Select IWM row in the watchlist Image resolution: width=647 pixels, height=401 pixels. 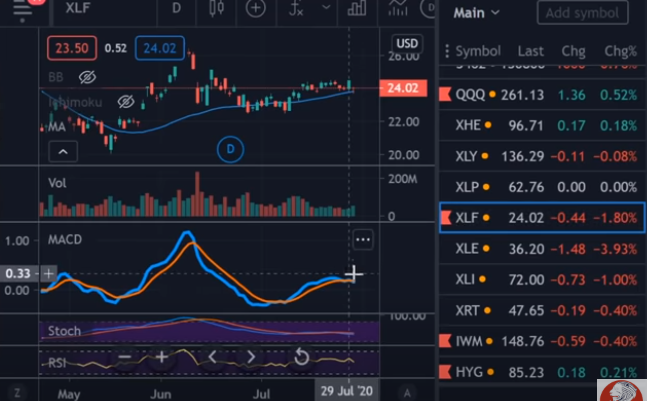(541, 342)
